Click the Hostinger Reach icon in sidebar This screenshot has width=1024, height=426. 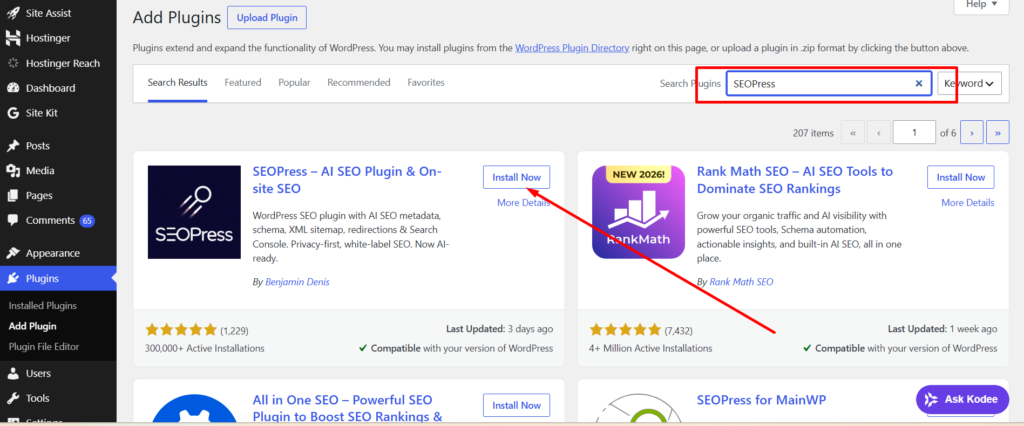pyautogui.click(x=12, y=63)
